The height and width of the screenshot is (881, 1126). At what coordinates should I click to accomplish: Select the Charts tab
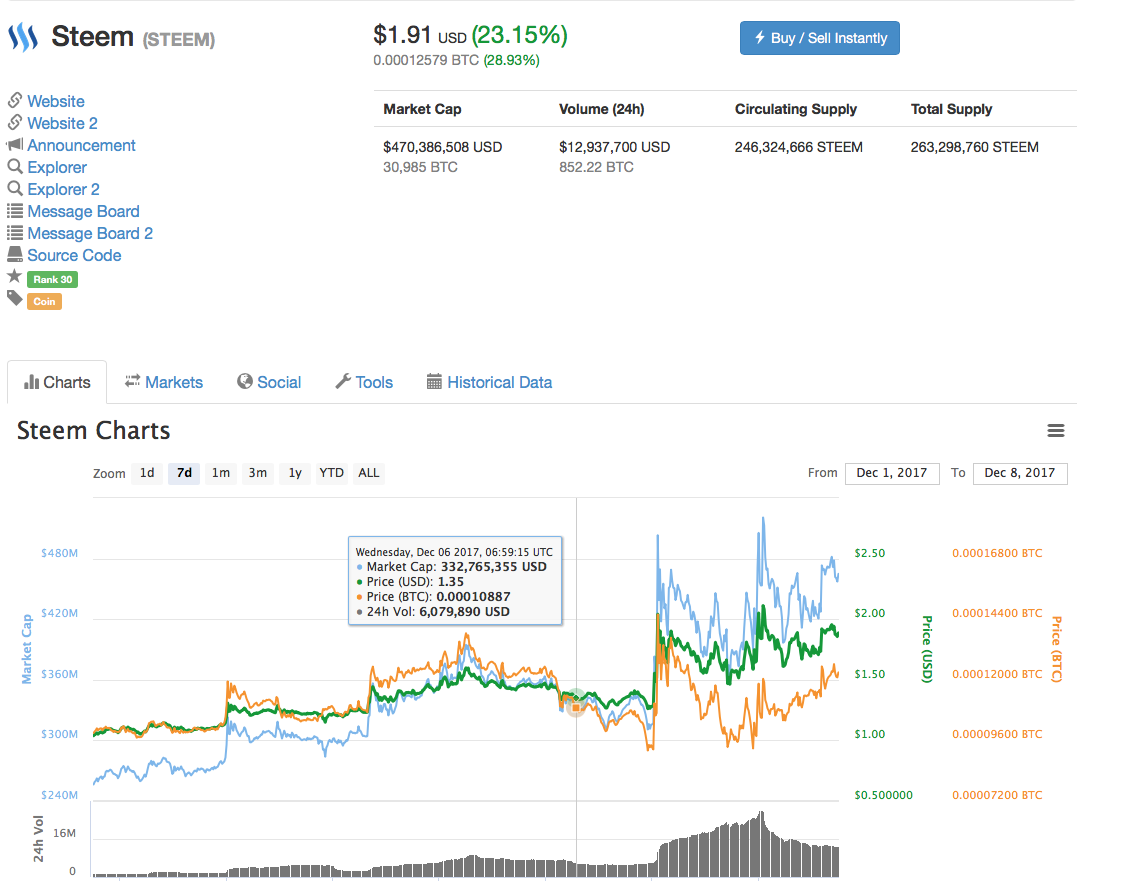coord(57,382)
